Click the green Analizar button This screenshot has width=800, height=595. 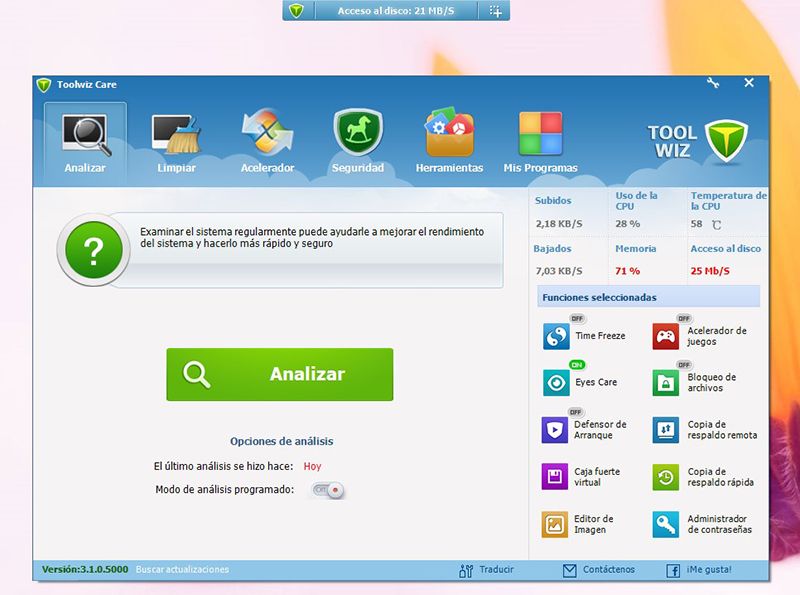pos(280,375)
